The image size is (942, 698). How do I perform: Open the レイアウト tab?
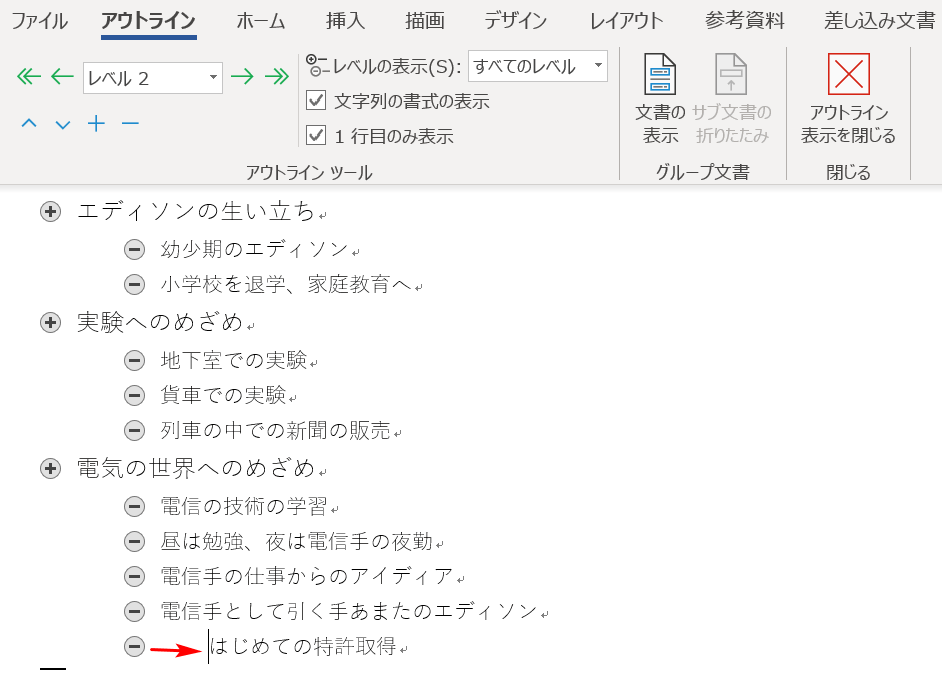pos(626,21)
